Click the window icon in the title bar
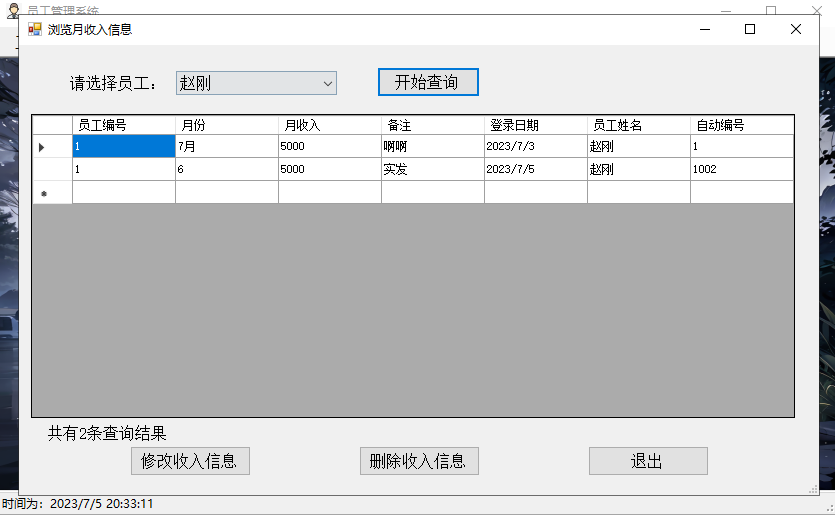The height and width of the screenshot is (515, 835). click(35, 30)
